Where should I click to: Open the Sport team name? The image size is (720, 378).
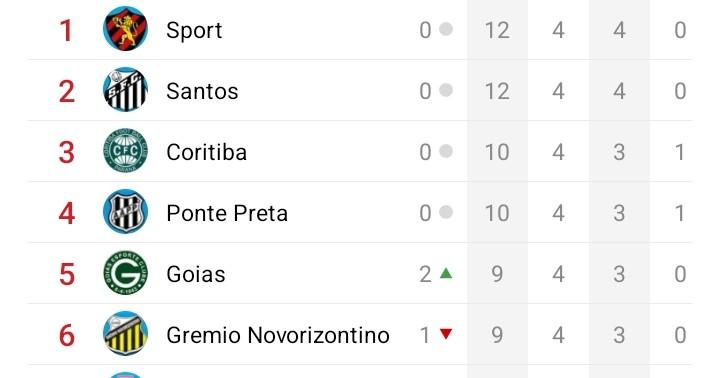coord(194,31)
